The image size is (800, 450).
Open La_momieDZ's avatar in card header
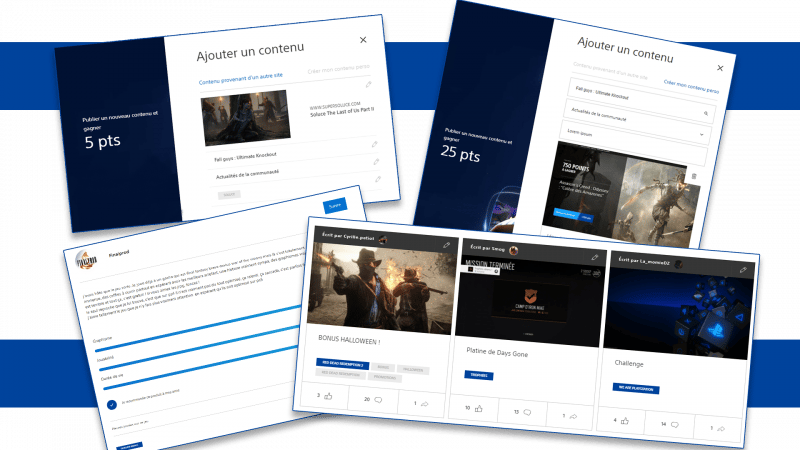[x=679, y=264]
